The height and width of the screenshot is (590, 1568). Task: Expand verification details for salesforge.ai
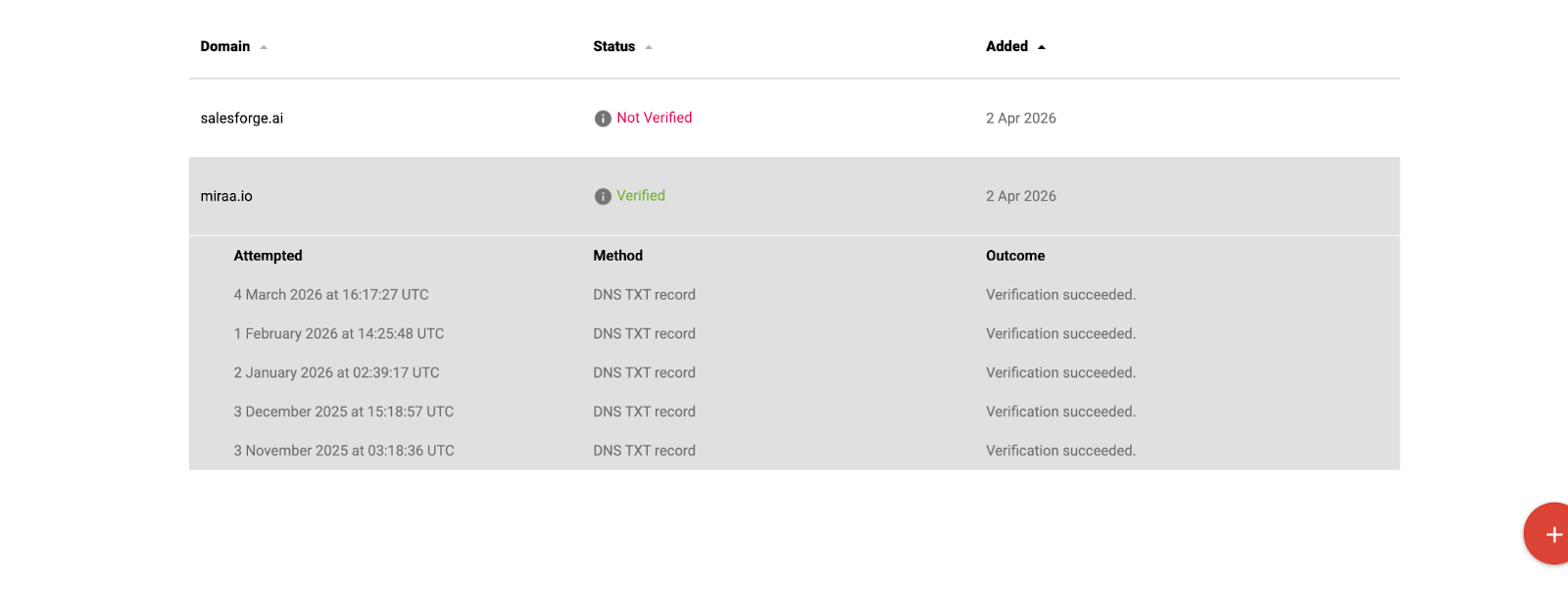tap(241, 118)
